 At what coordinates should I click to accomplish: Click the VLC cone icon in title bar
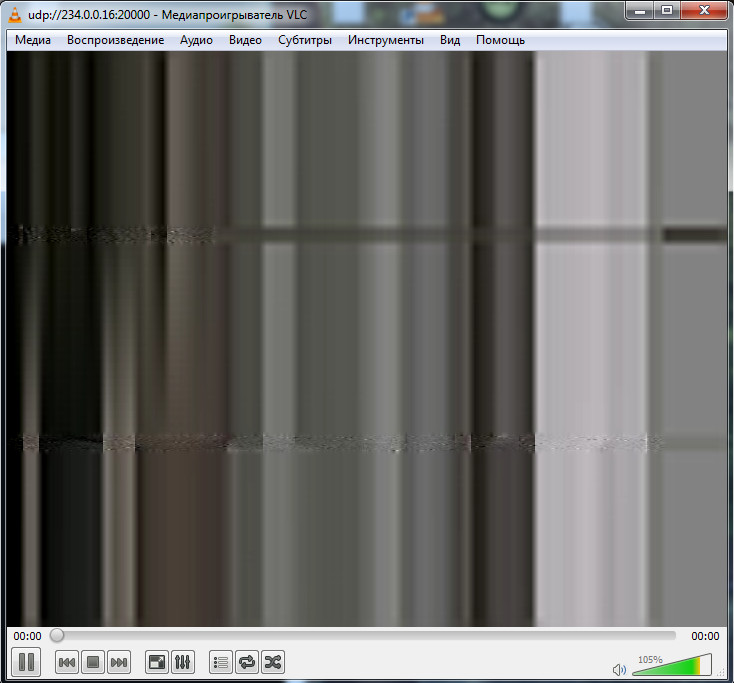15,15
